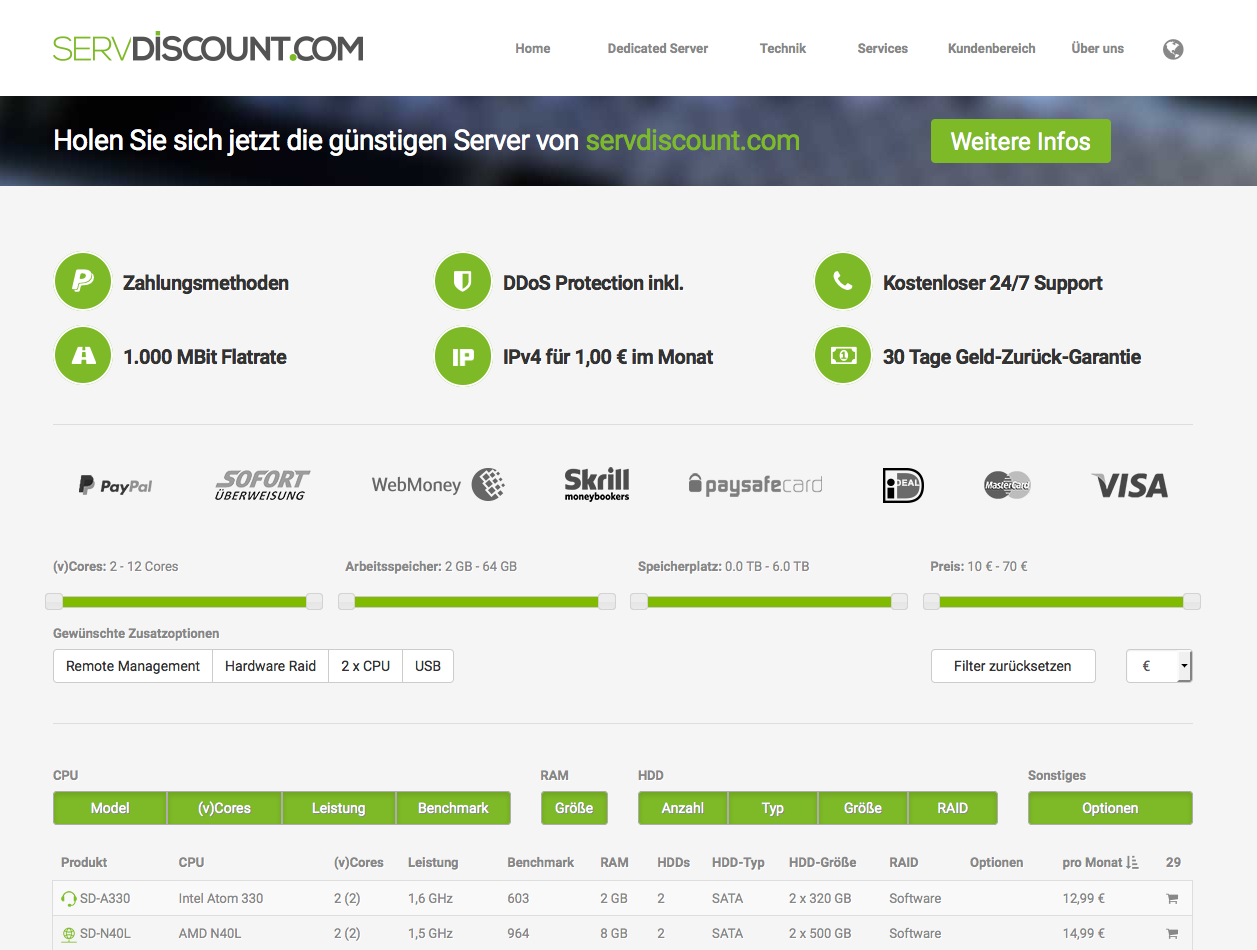The width and height of the screenshot is (1257, 950).
Task: Toggle the USB option
Action: click(x=428, y=666)
